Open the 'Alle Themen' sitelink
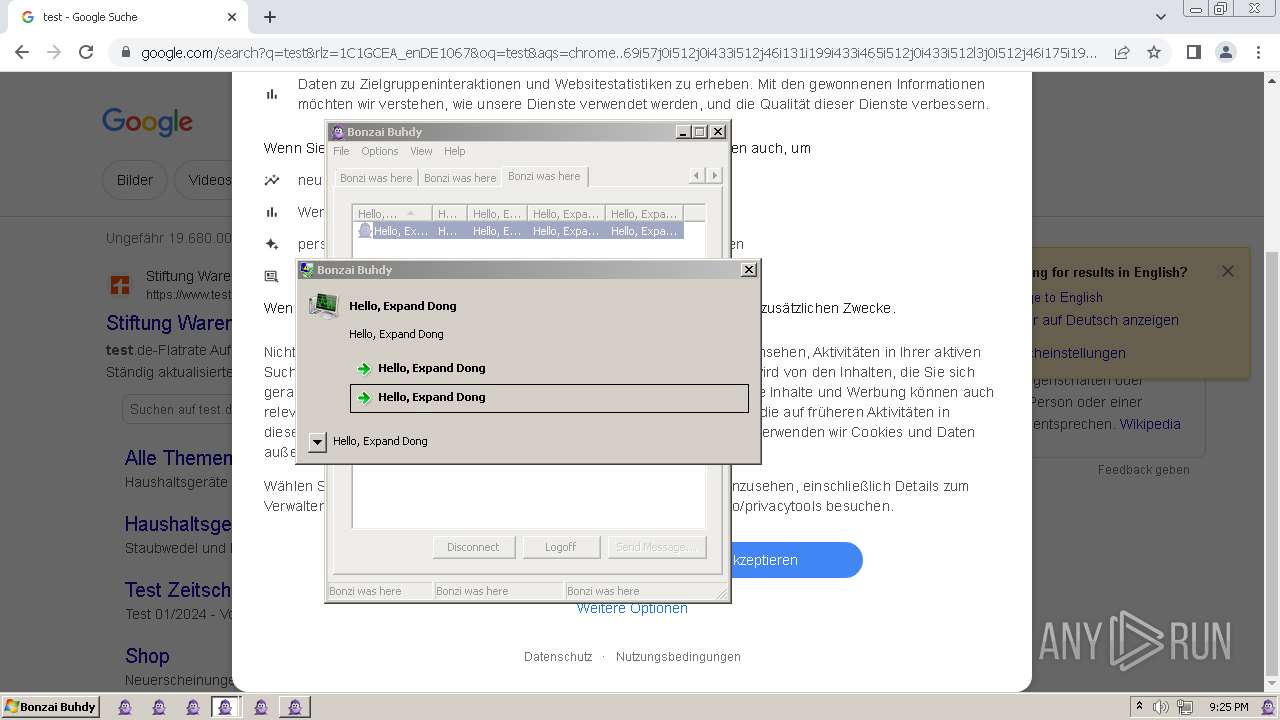 (x=178, y=458)
